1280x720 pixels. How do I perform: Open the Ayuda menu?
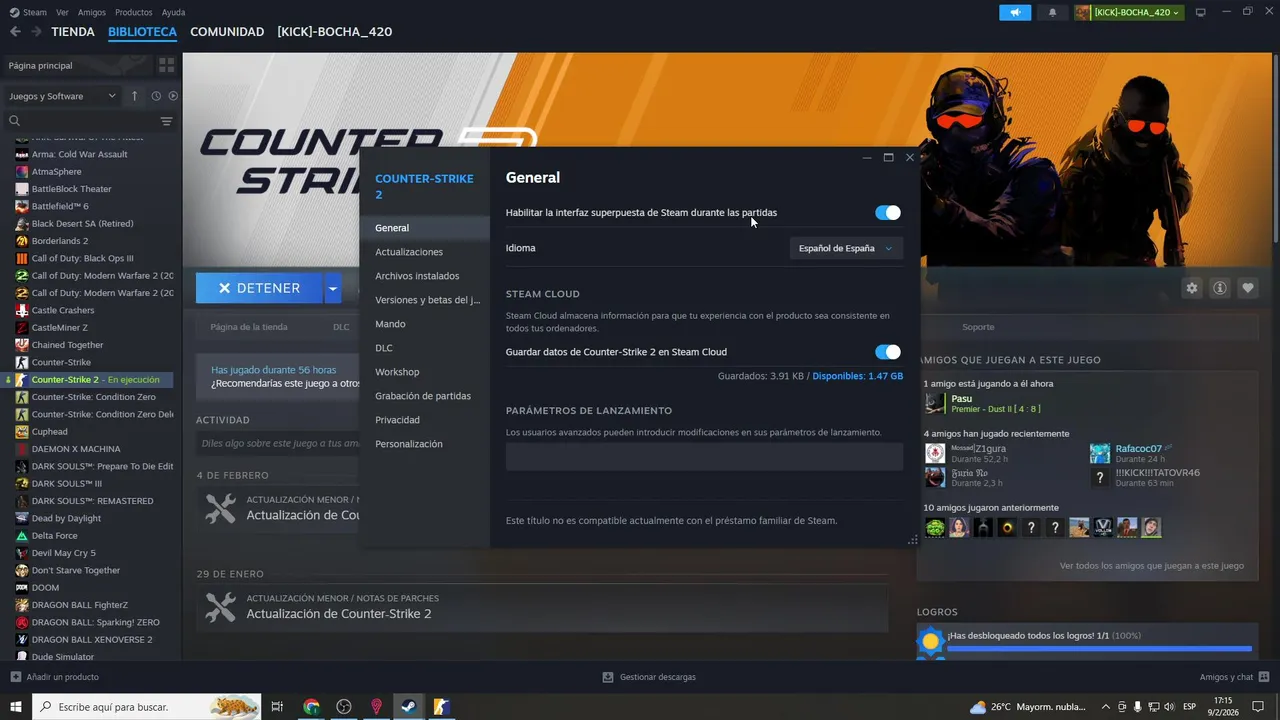coord(173,12)
